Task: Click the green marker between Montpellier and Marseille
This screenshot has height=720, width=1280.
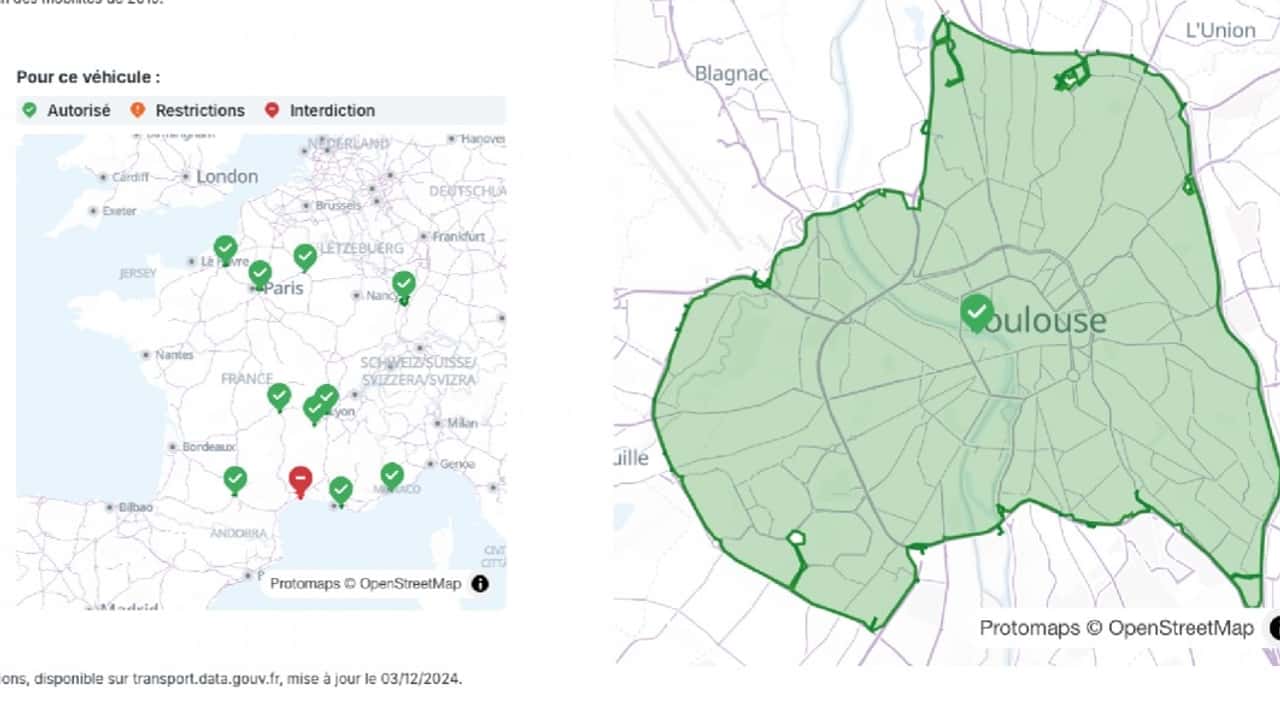Action: [341, 490]
